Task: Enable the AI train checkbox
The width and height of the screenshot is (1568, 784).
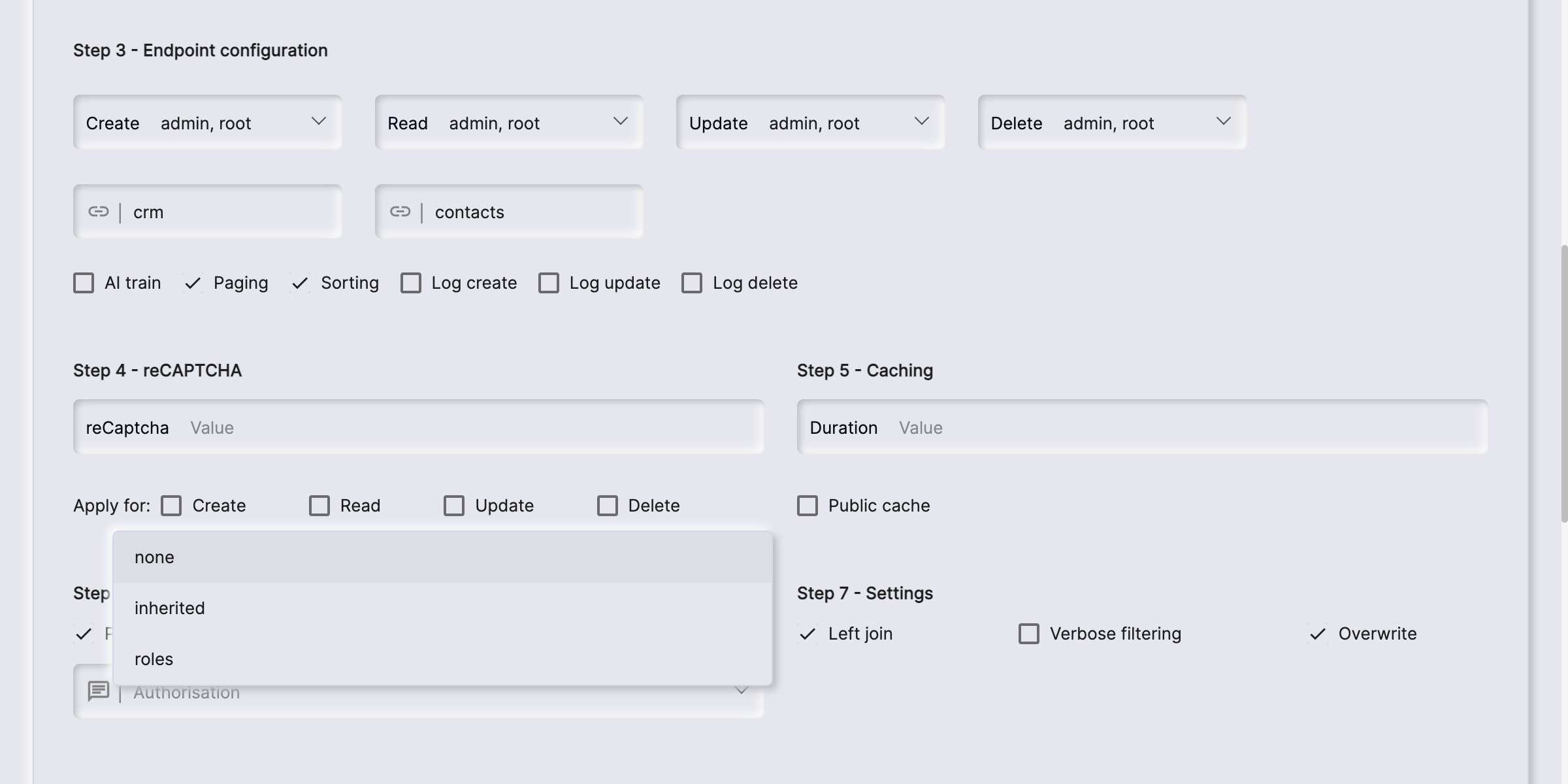Action: 84,283
